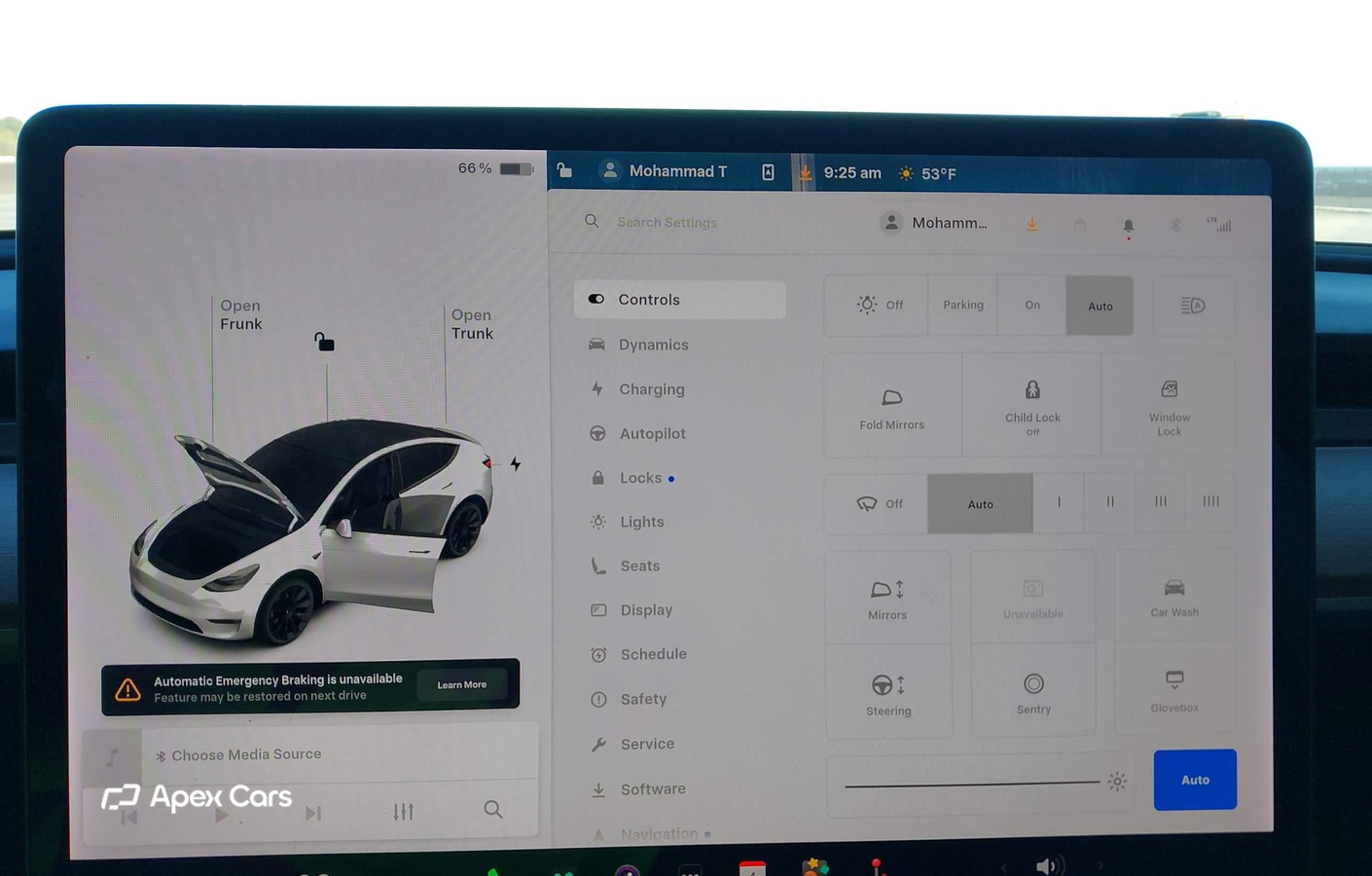The height and width of the screenshot is (876, 1372).
Task: Turn headlights Off
Action: point(877,305)
